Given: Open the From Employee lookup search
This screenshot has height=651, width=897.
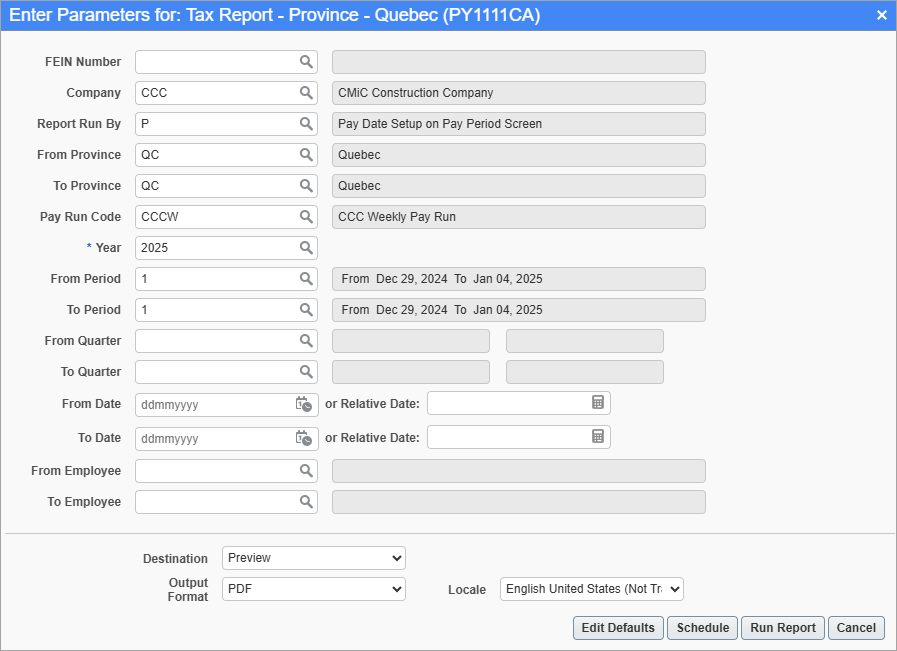Looking at the screenshot, I should (307, 470).
